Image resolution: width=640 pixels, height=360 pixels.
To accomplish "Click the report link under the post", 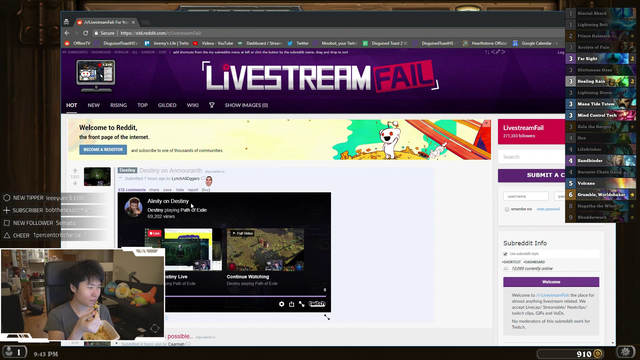I will click(193, 190).
